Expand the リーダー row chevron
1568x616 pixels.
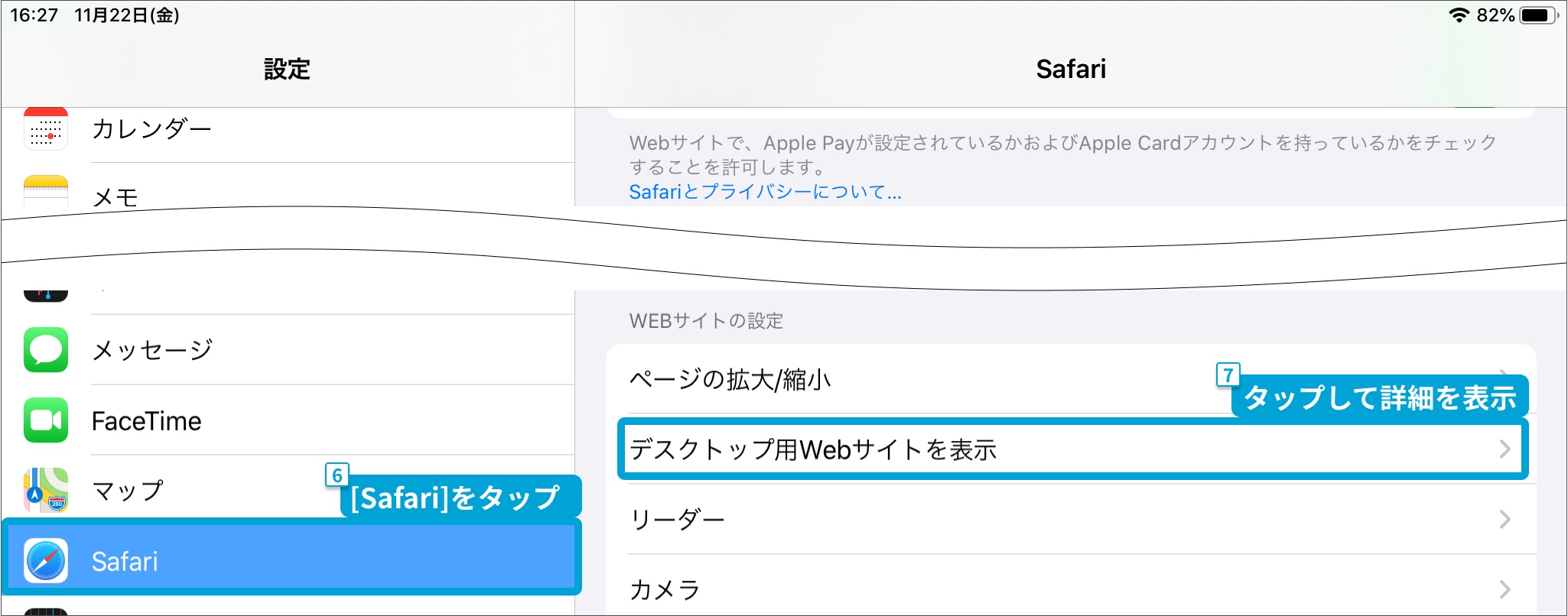pos(1505,520)
